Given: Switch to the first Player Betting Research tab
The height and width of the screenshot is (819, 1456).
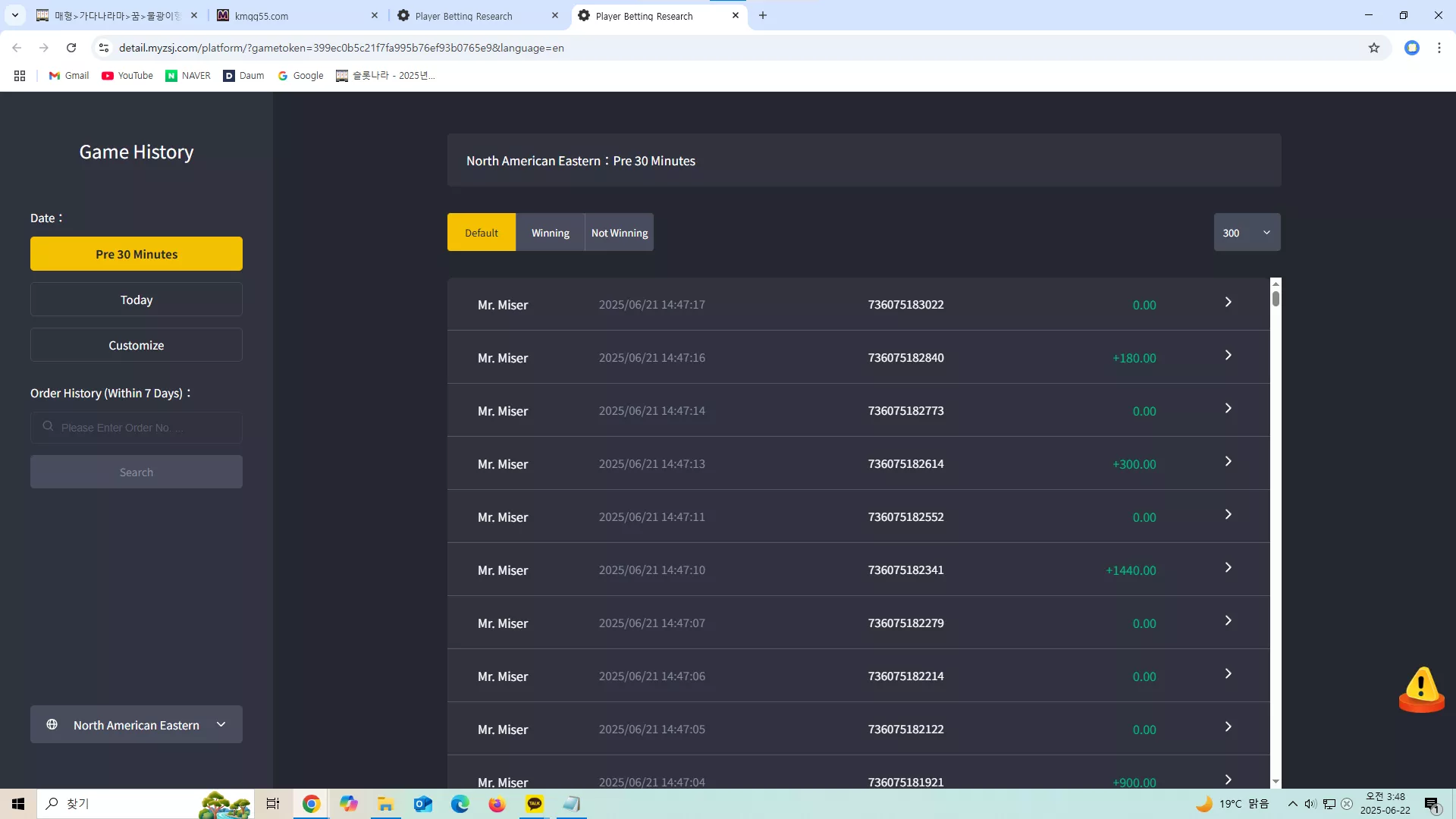Looking at the screenshot, I should 478,15.
